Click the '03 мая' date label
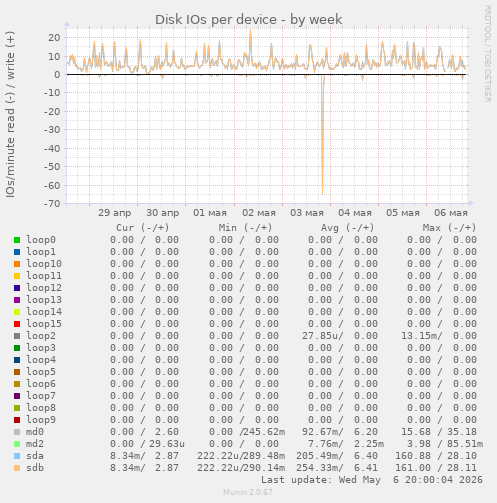The height and width of the screenshot is (503, 497). click(307, 213)
